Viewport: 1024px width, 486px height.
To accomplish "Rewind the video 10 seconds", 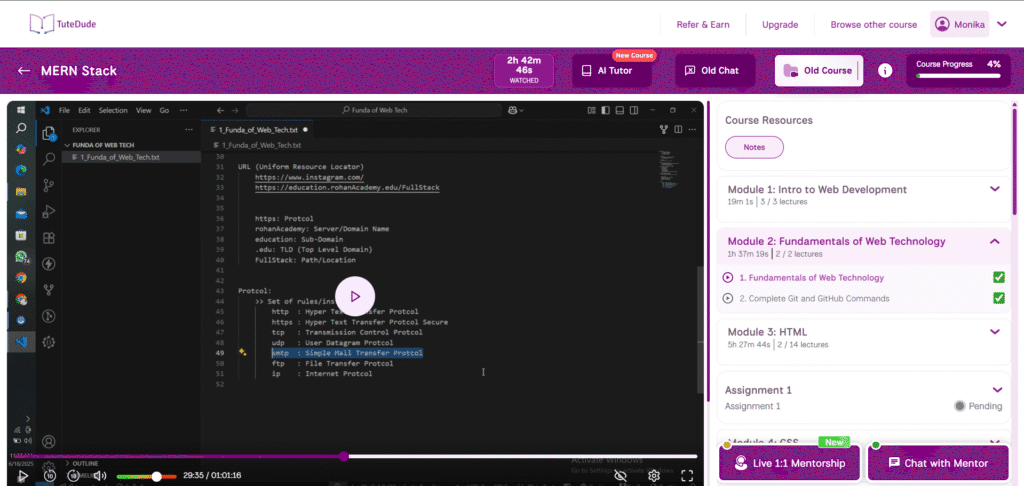I will [50, 476].
